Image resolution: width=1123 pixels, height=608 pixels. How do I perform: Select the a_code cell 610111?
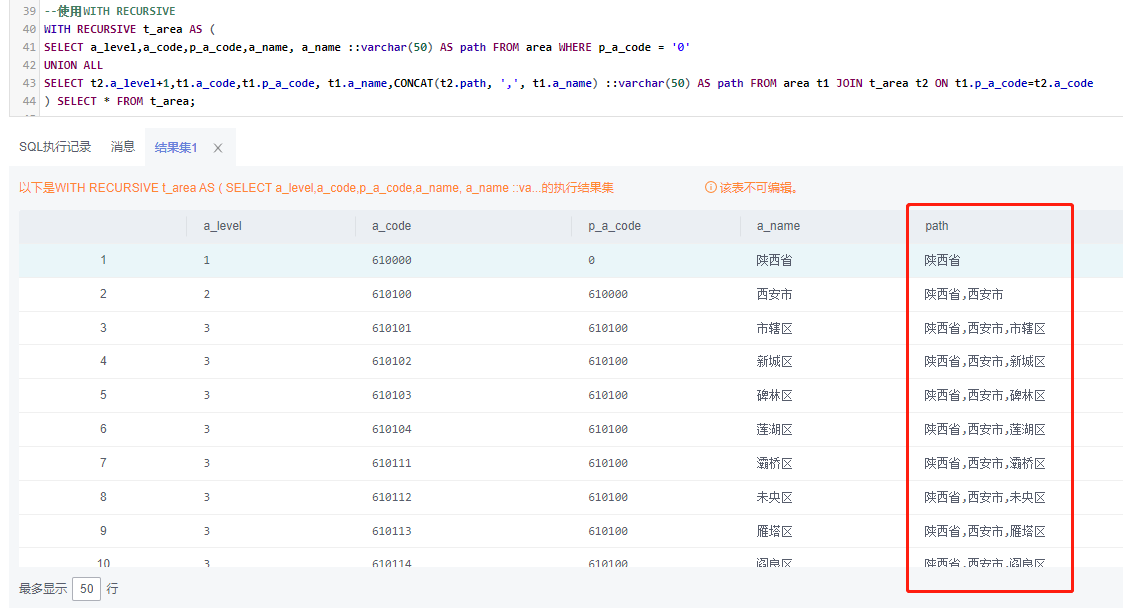(x=392, y=463)
